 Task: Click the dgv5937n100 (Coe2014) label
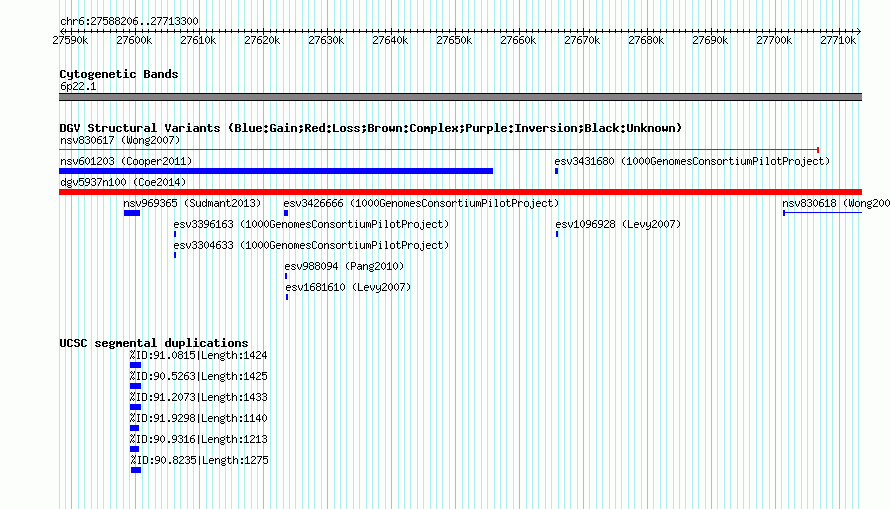[123, 182]
